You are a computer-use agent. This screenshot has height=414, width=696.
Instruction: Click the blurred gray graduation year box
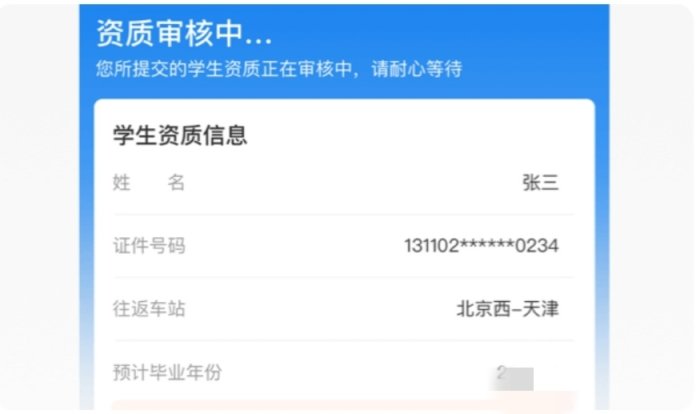tap(513, 379)
